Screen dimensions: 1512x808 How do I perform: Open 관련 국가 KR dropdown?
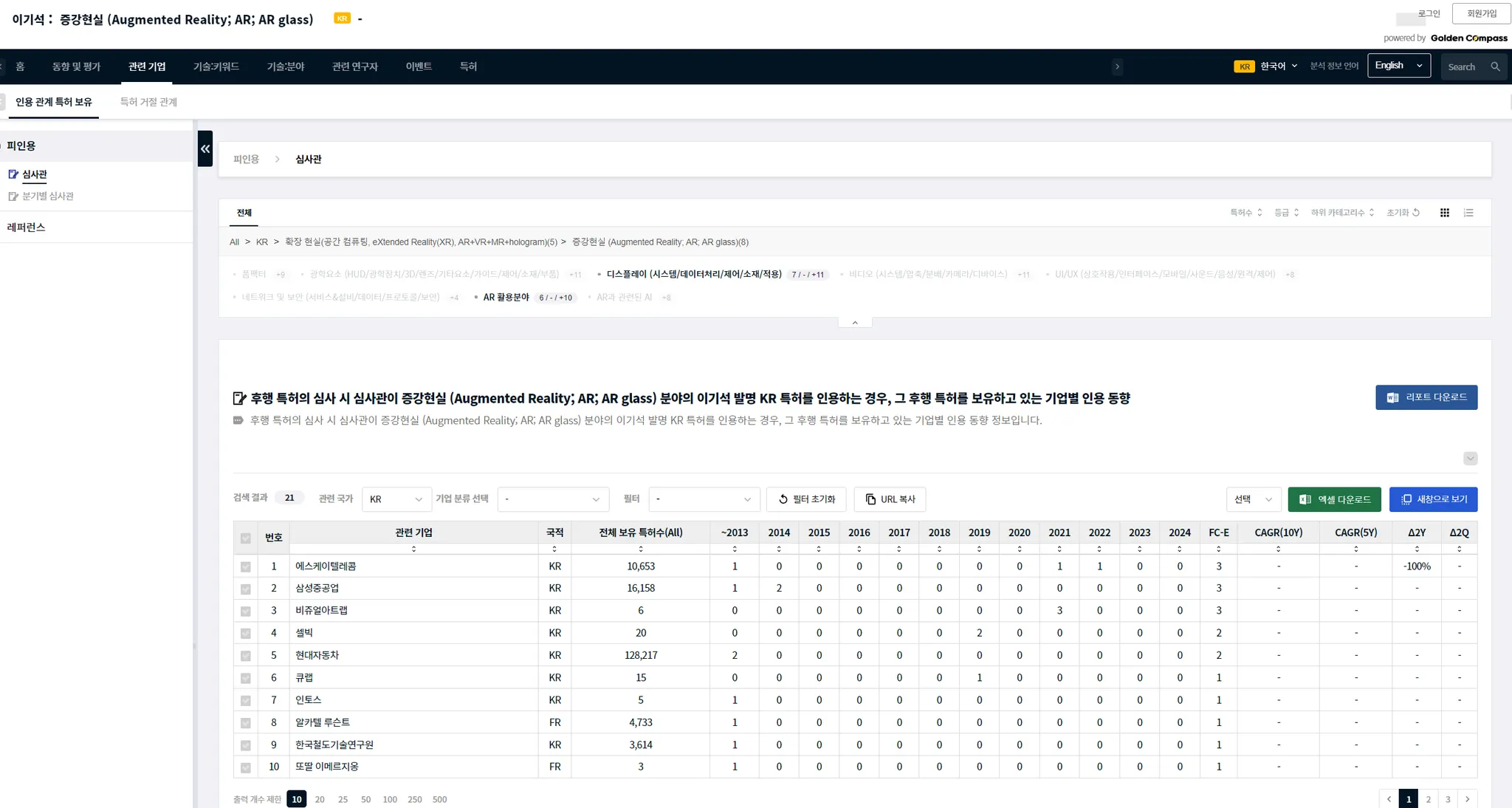396,499
